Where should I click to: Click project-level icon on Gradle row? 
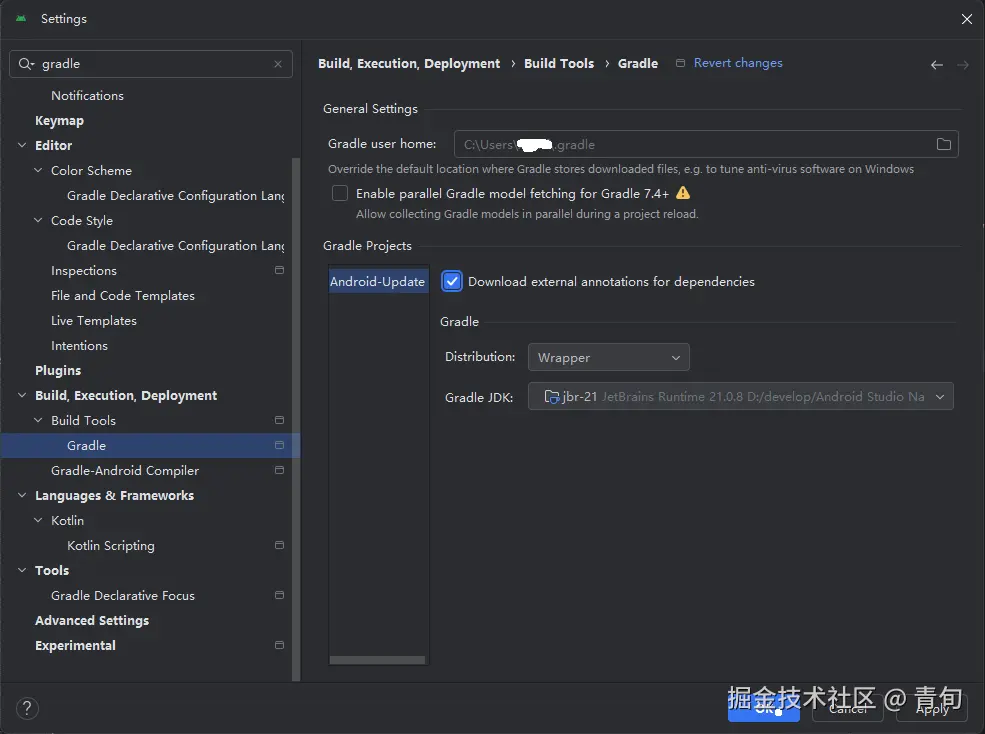[x=280, y=445]
